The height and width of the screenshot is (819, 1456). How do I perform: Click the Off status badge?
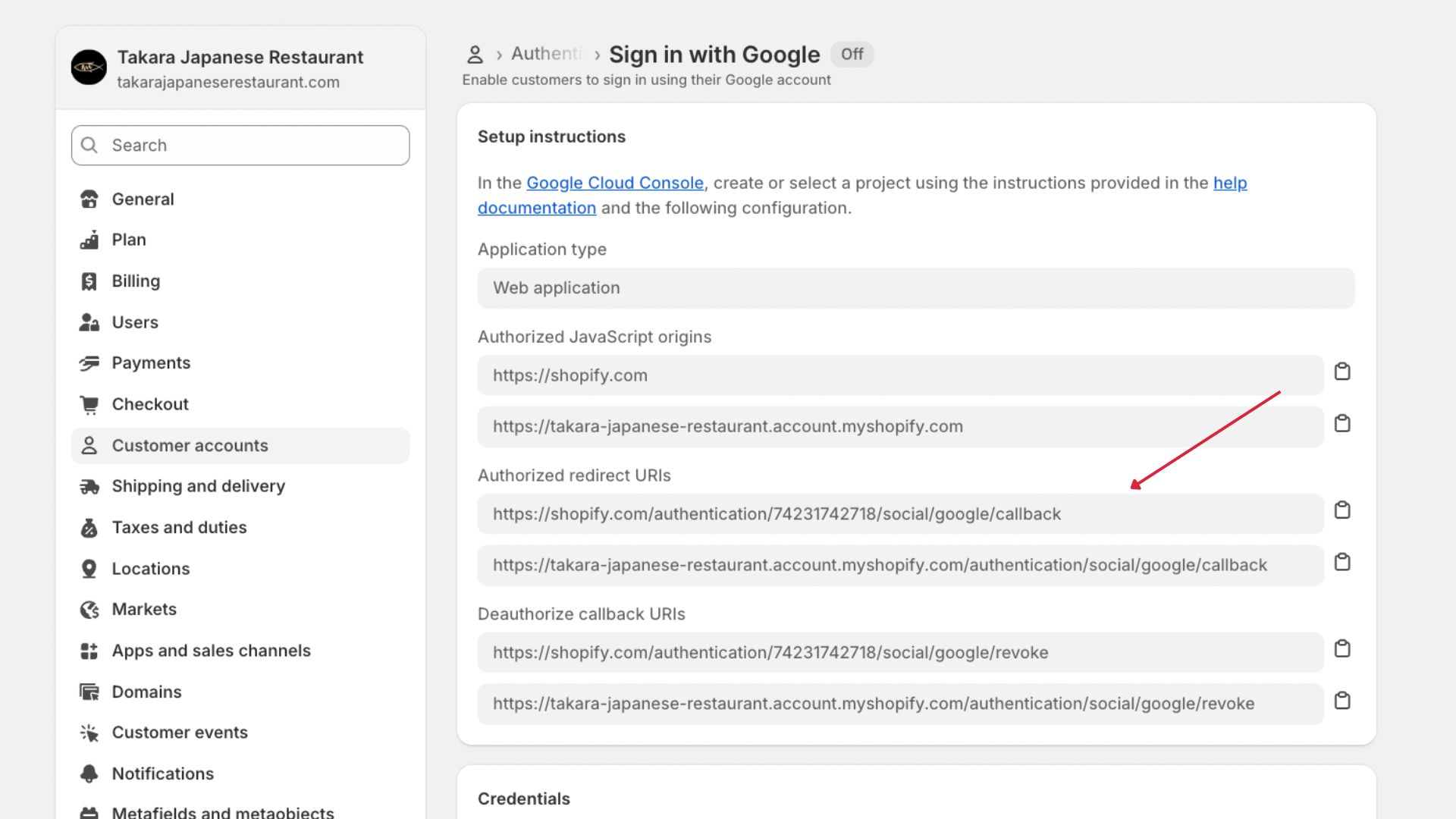[852, 55]
